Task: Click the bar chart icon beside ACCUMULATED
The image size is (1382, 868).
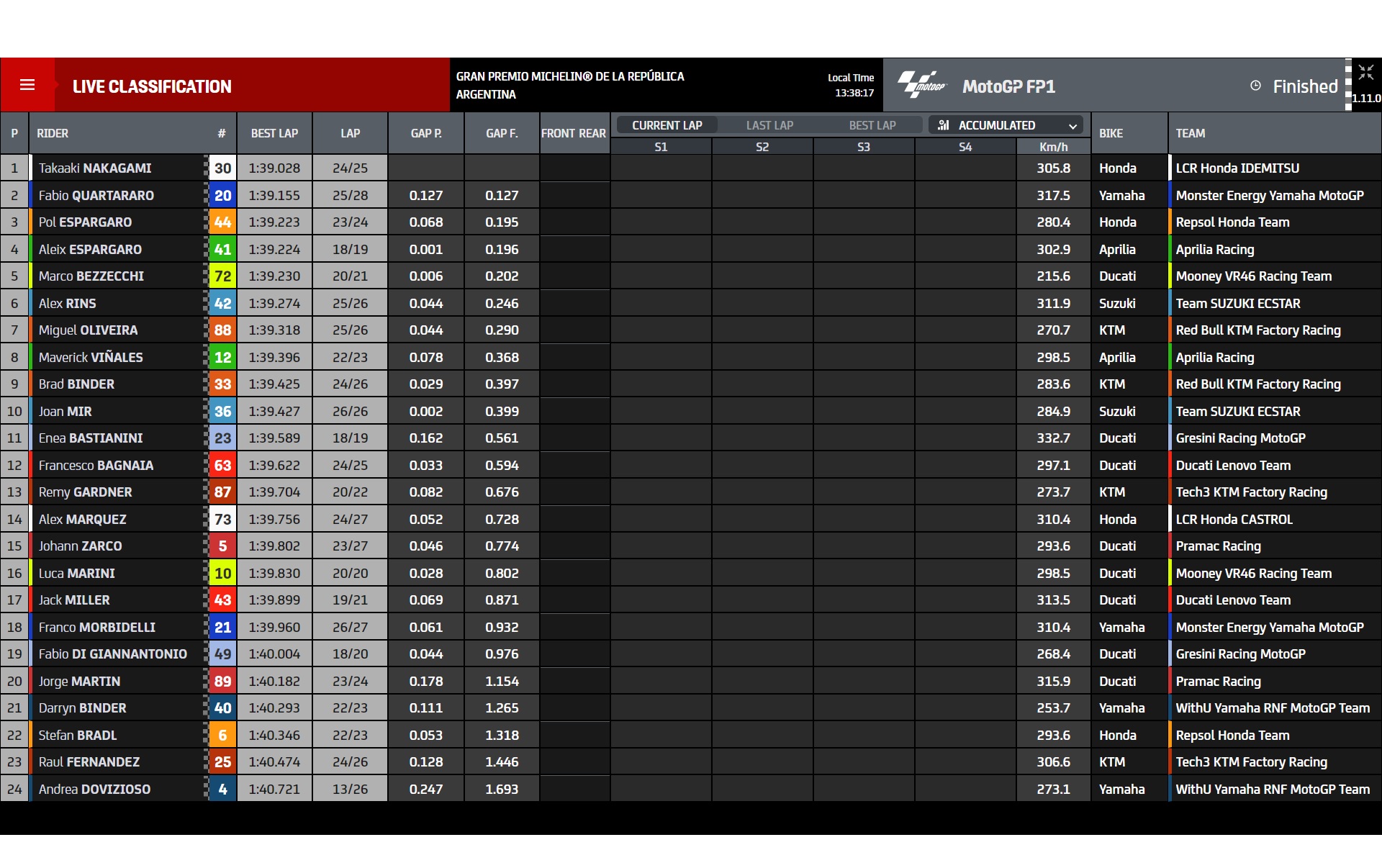Action: pyautogui.click(x=943, y=125)
